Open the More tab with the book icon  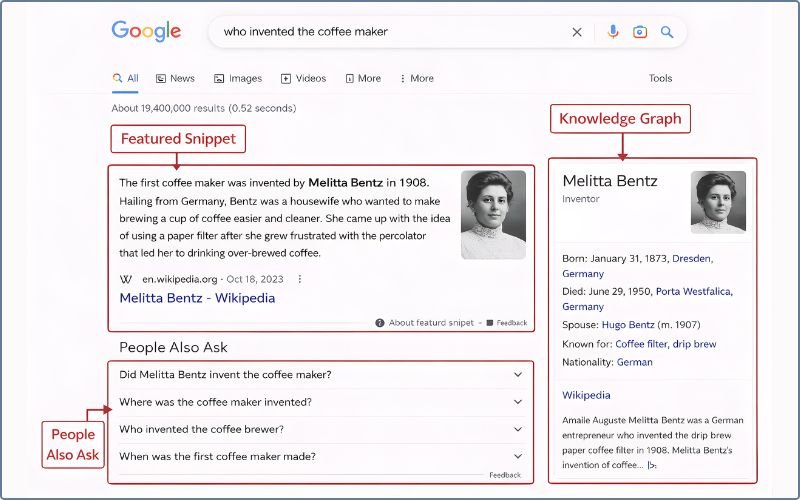[x=363, y=78]
